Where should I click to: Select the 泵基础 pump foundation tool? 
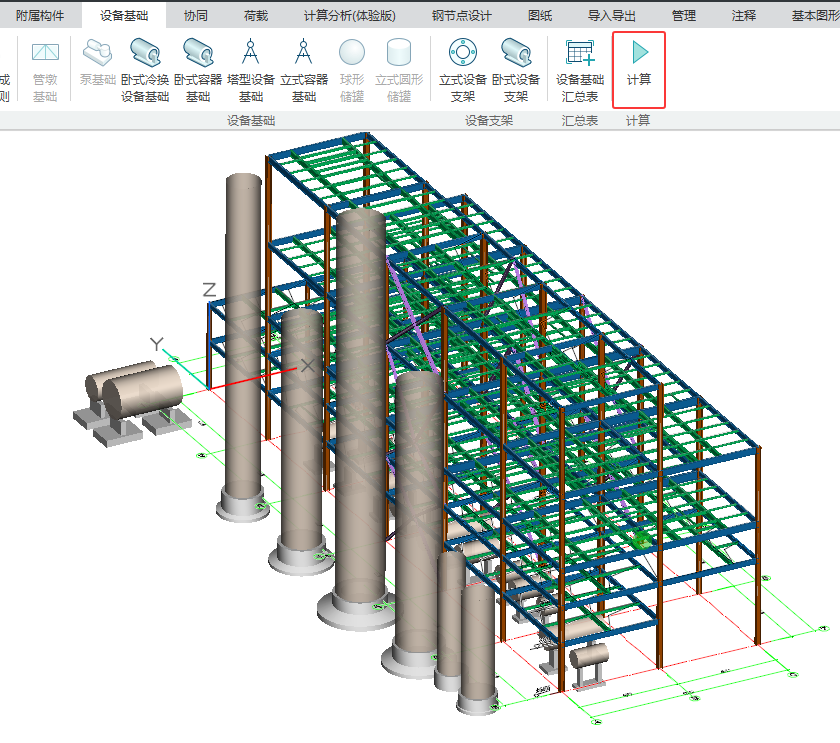point(97,62)
